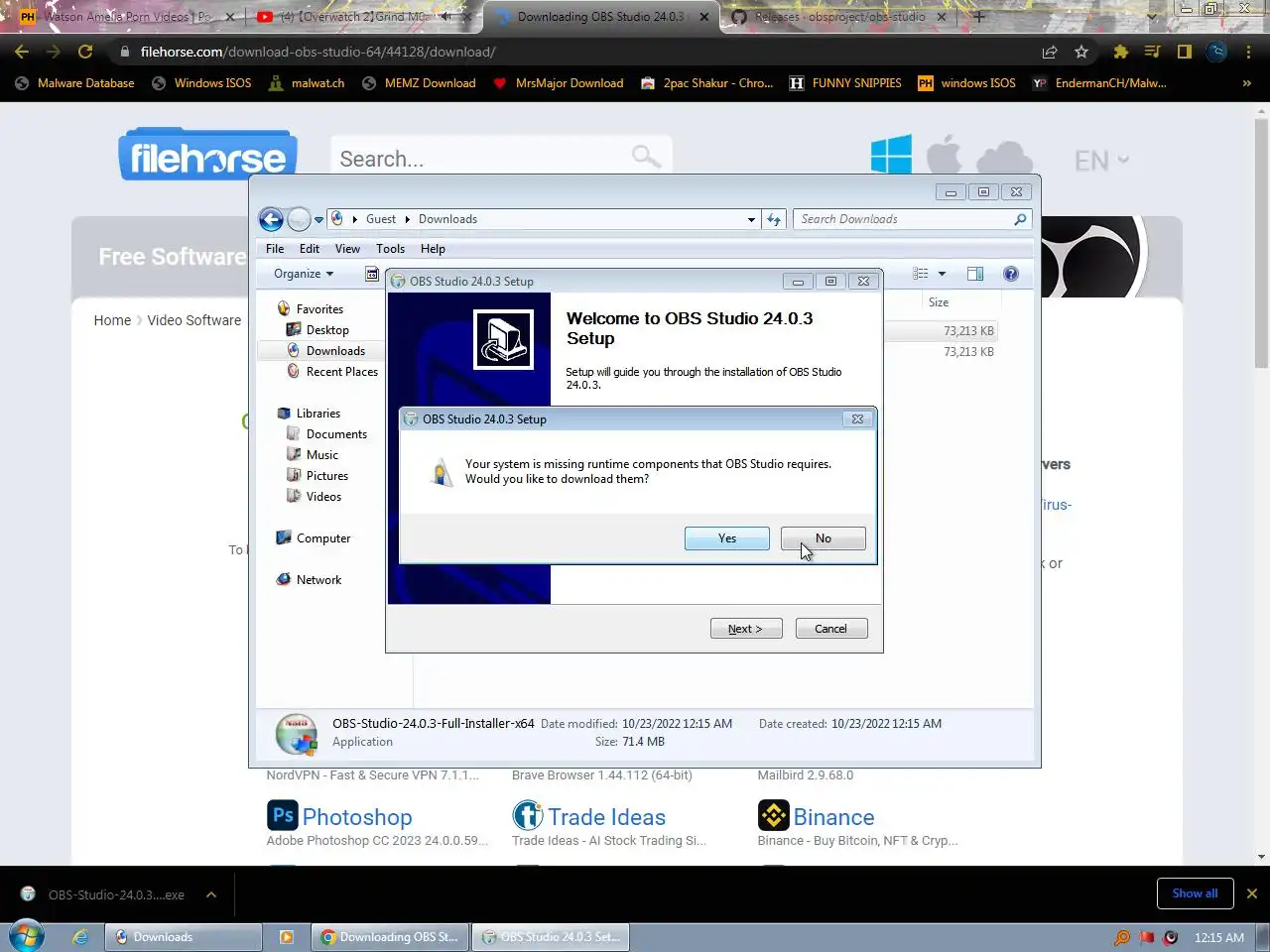Select Desktop in the navigation pane
This screenshot has width=1270, height=952.
coord(327,330)
